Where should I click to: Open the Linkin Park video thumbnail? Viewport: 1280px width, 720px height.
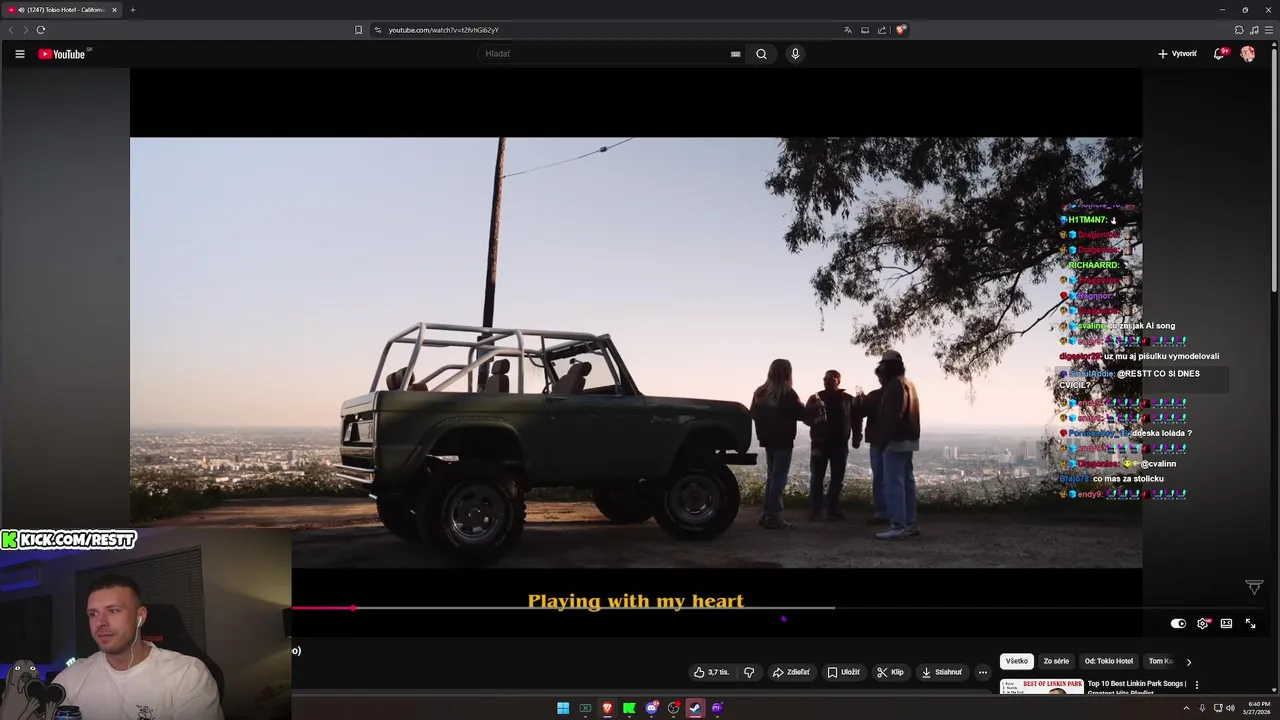1041,686
